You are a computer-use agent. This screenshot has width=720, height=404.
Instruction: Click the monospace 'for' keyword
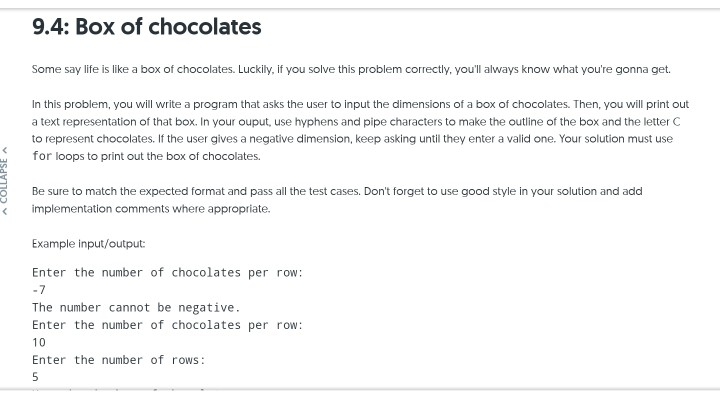point(42,156)
